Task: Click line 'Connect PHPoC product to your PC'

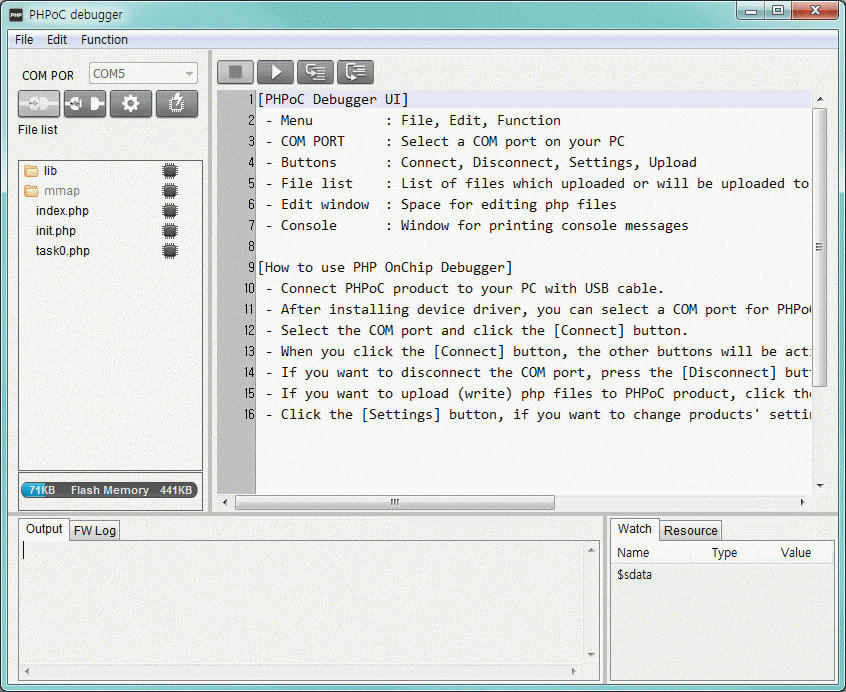Action: point(464,289)
